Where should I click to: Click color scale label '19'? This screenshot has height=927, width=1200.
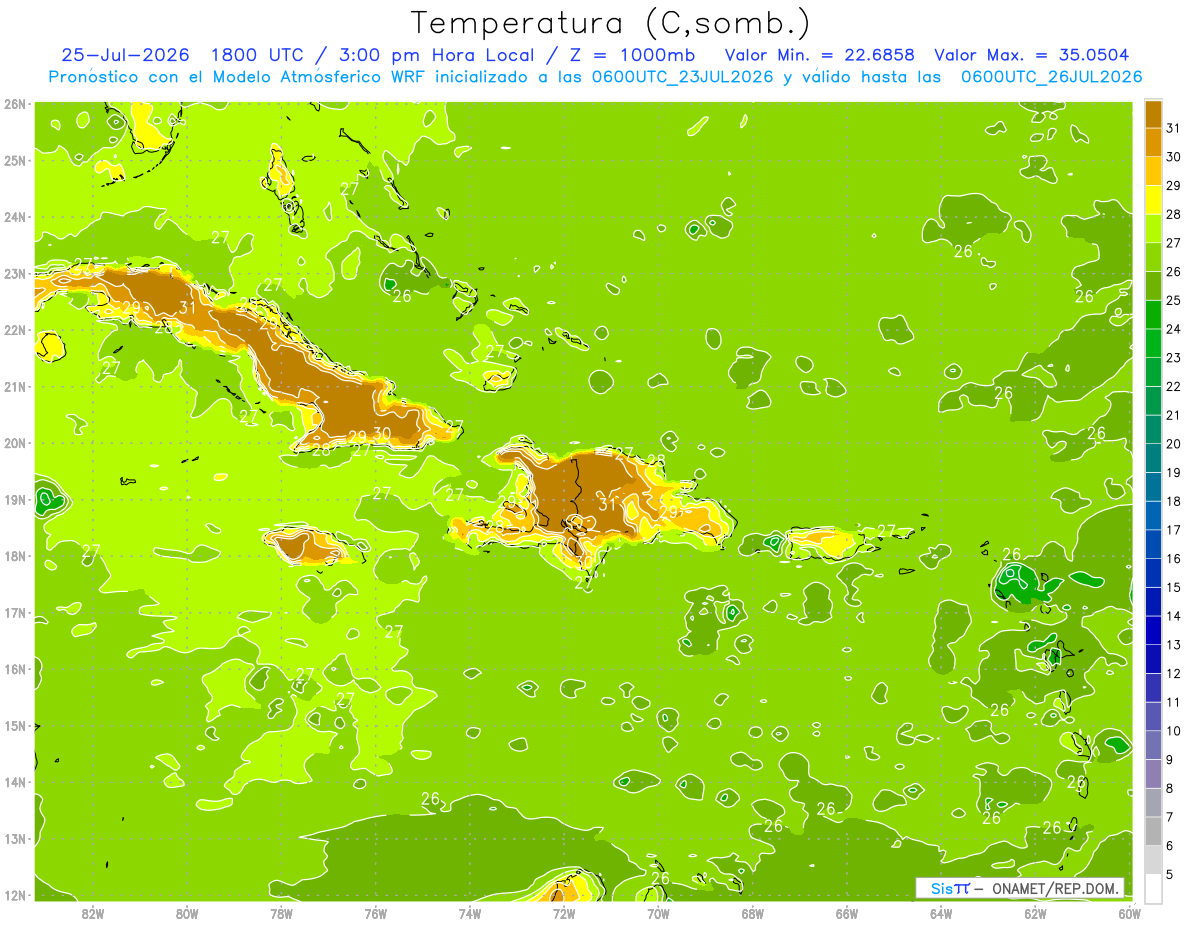[x=1173, y=472]
